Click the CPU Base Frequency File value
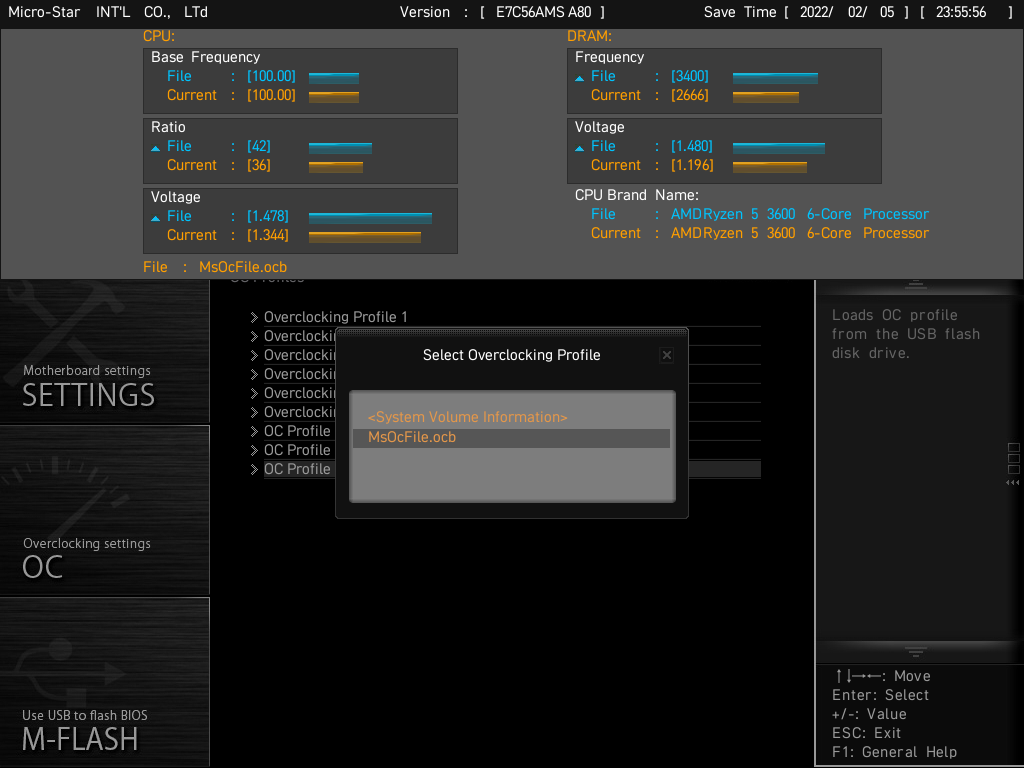 (x=271, y=76)
